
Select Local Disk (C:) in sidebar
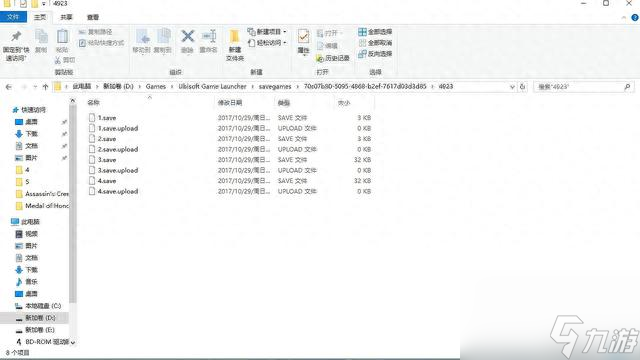[x=43, y=306]
